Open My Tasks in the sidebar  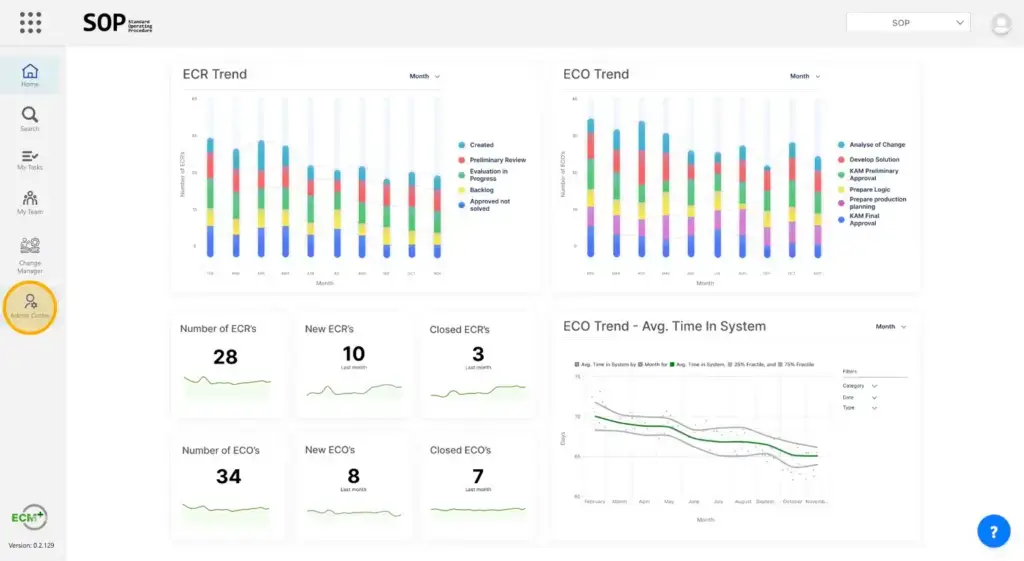pyautogui.click(x=30, y=160)
